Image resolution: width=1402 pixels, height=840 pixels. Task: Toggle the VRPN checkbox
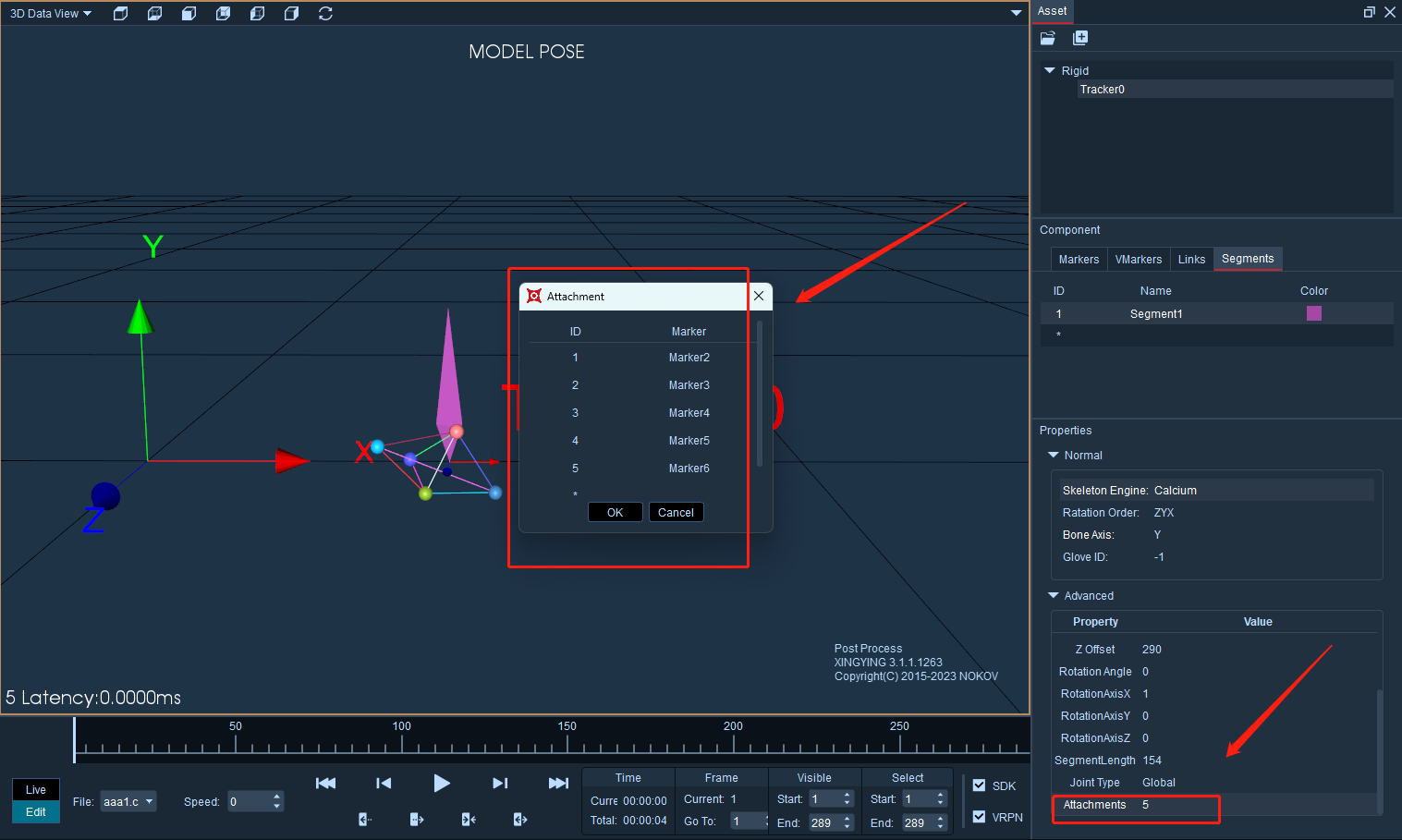pyautogui.click(x=979, y=817)
